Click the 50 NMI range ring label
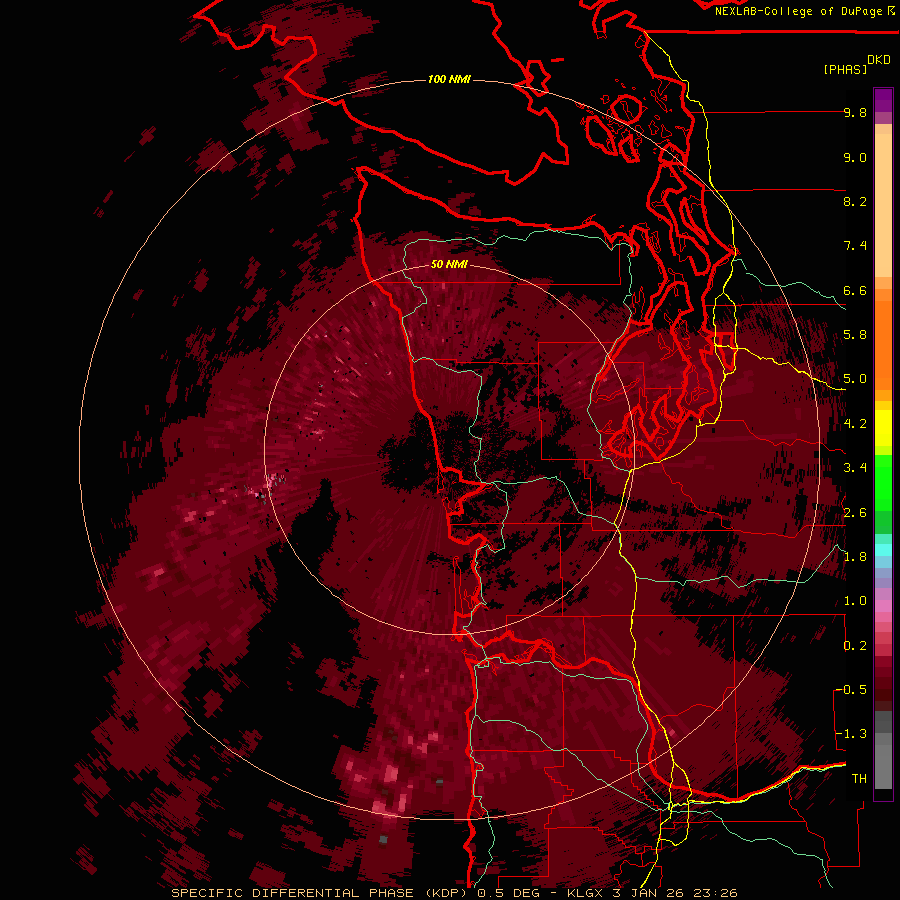 [x=449, y=264]
